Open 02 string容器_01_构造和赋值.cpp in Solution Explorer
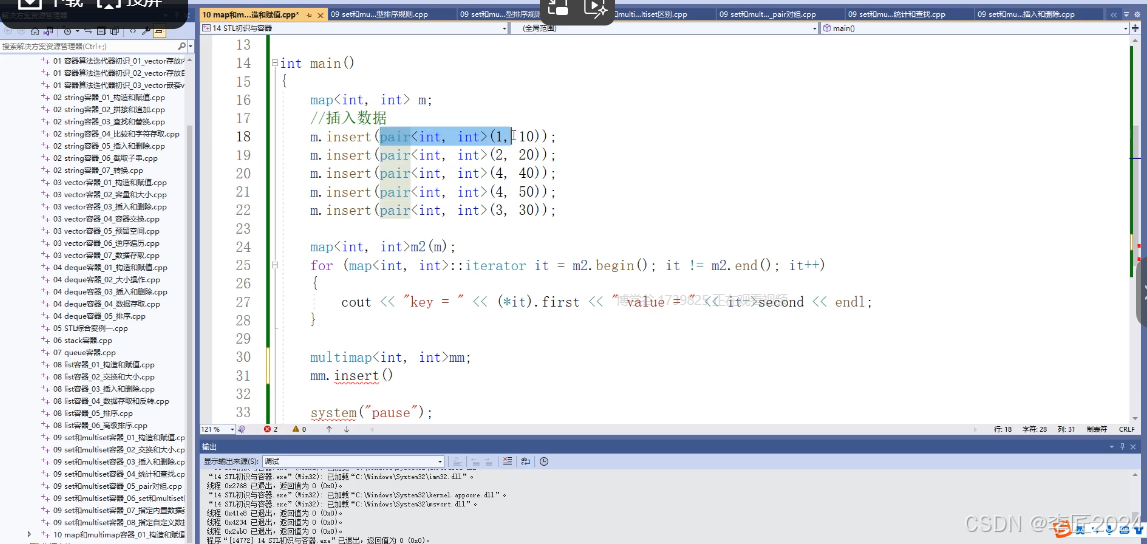 click(x=109, y=97)
